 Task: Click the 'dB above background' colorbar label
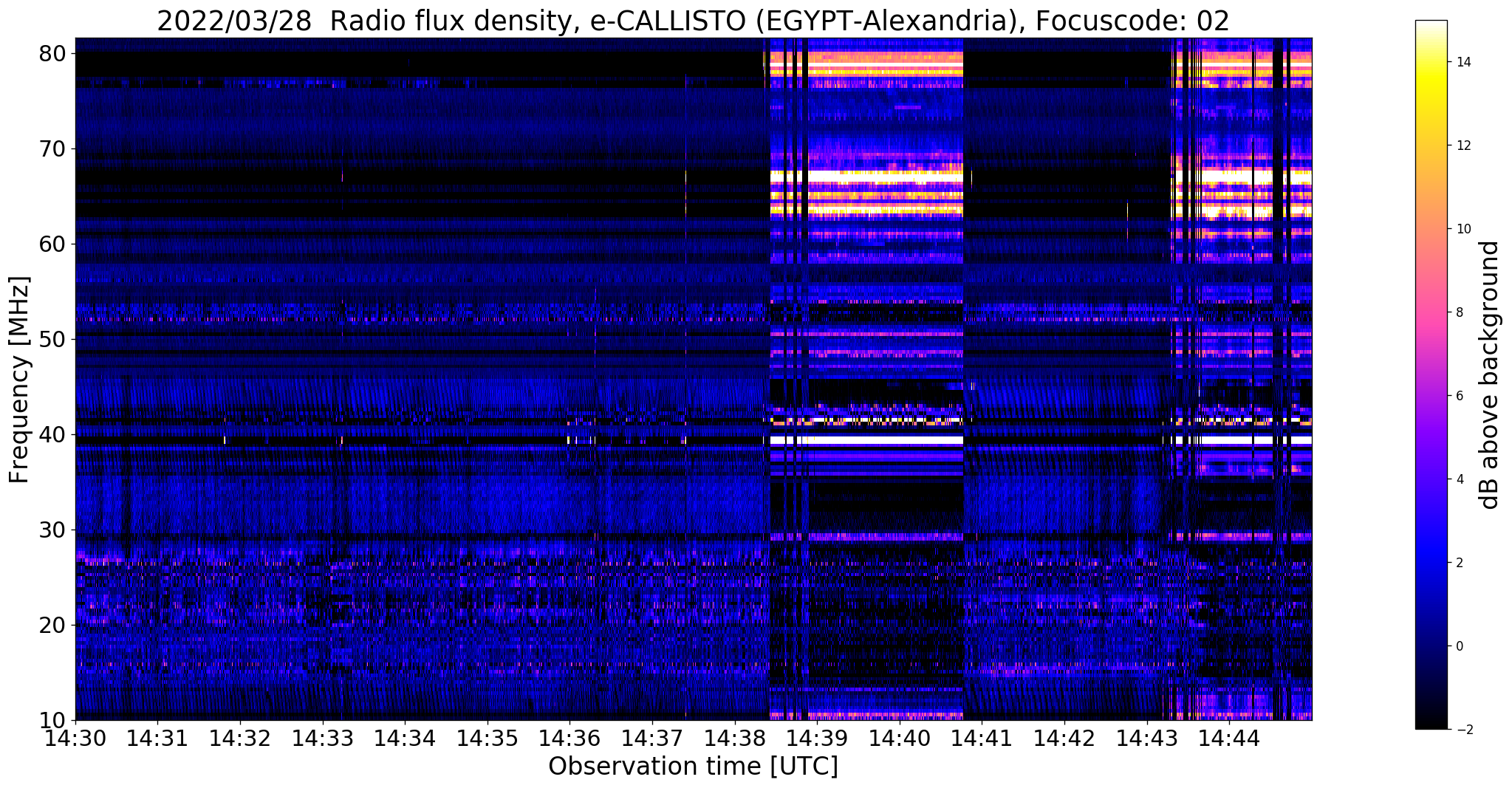pyautogui.click(x=1489, y=374)
